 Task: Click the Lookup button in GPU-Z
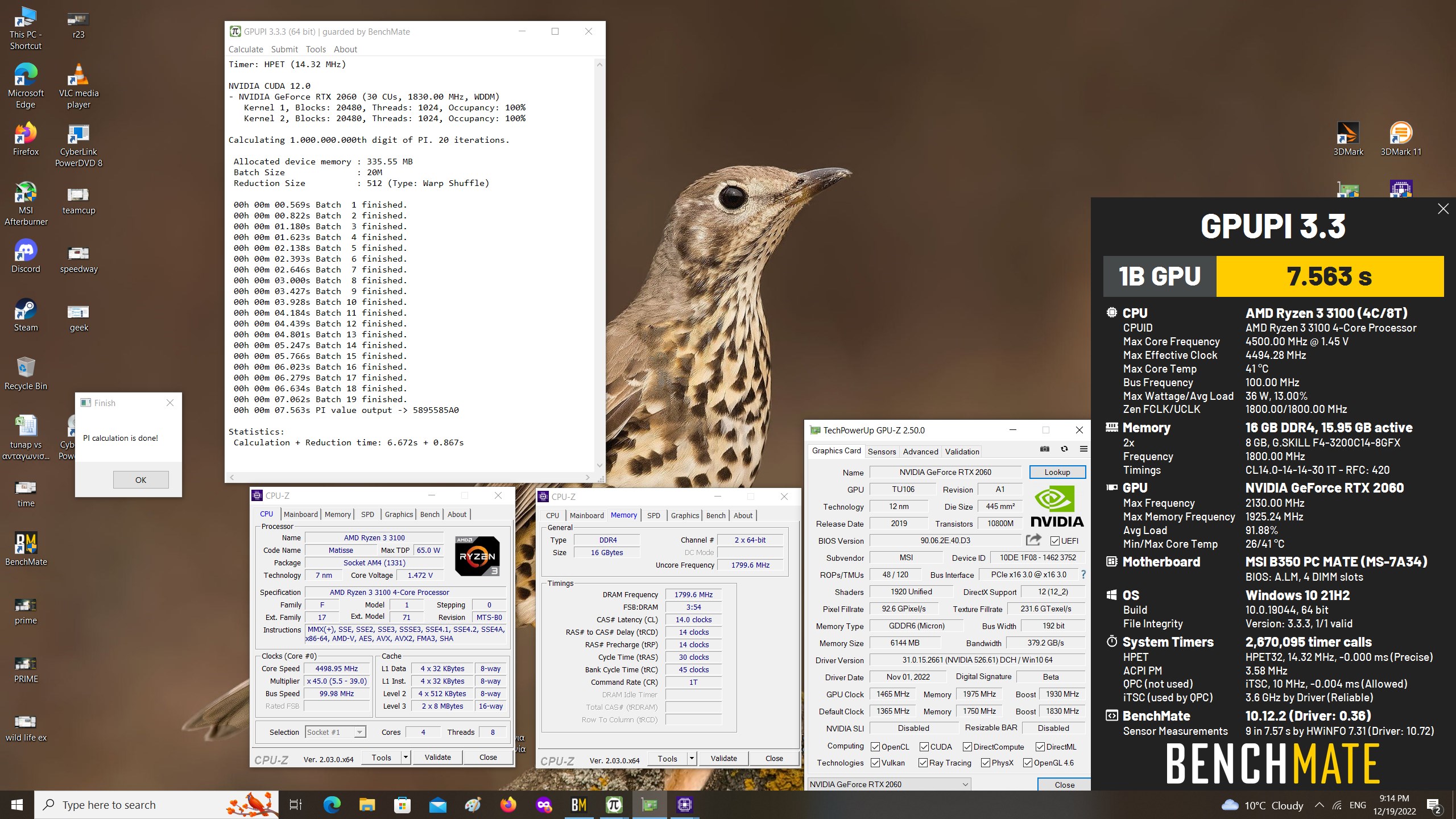coord(1057,472)
